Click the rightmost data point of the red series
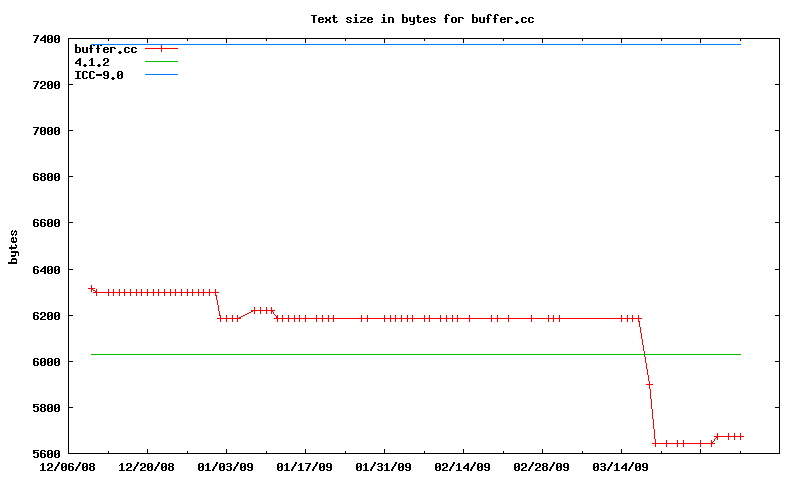800x480 pixels. pos(740,436)
